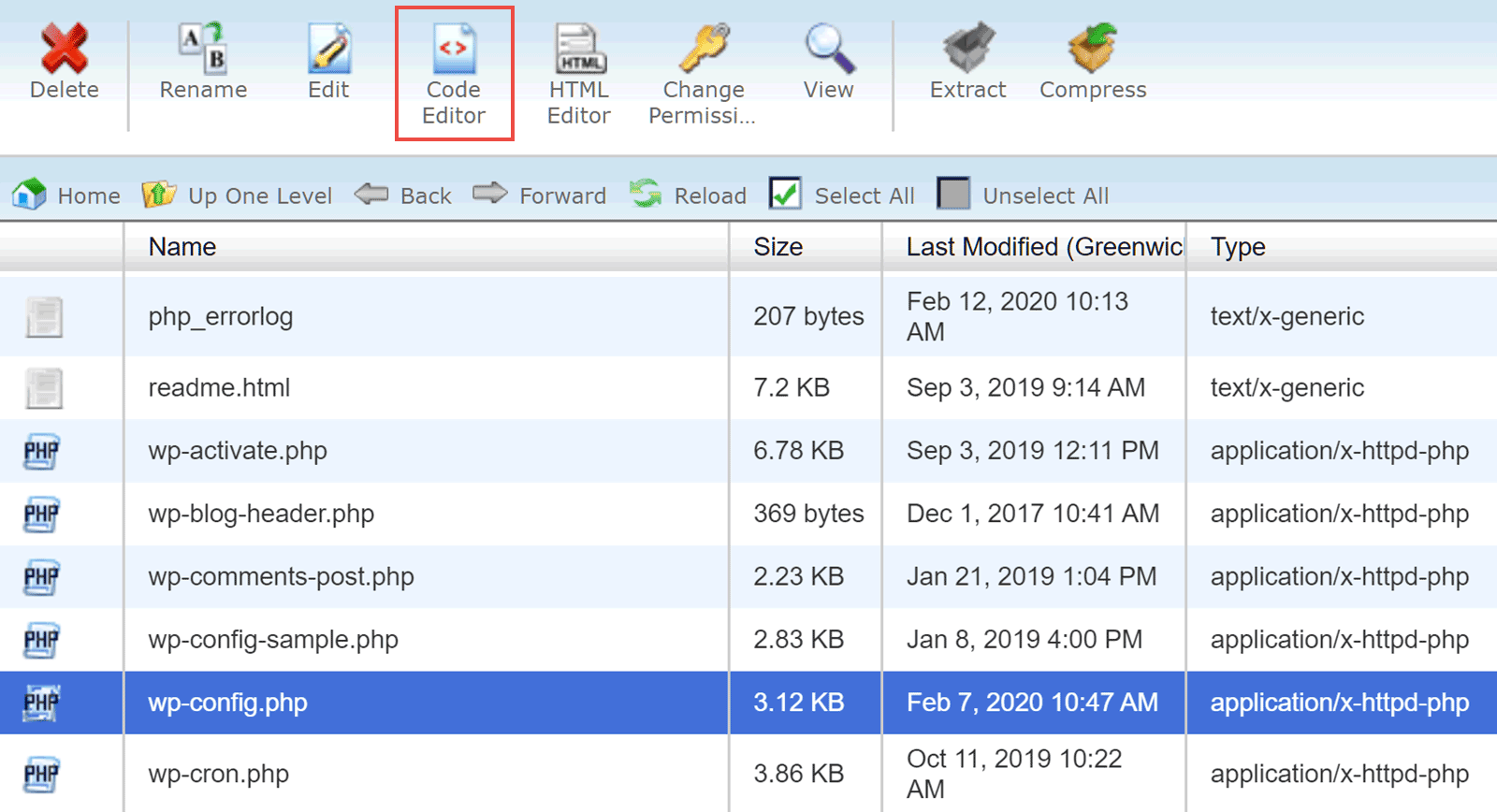The width and height of the screenshot is (1497, 812).
Task: Click the wp-config.php PHP icon
Action: point(42,703)
